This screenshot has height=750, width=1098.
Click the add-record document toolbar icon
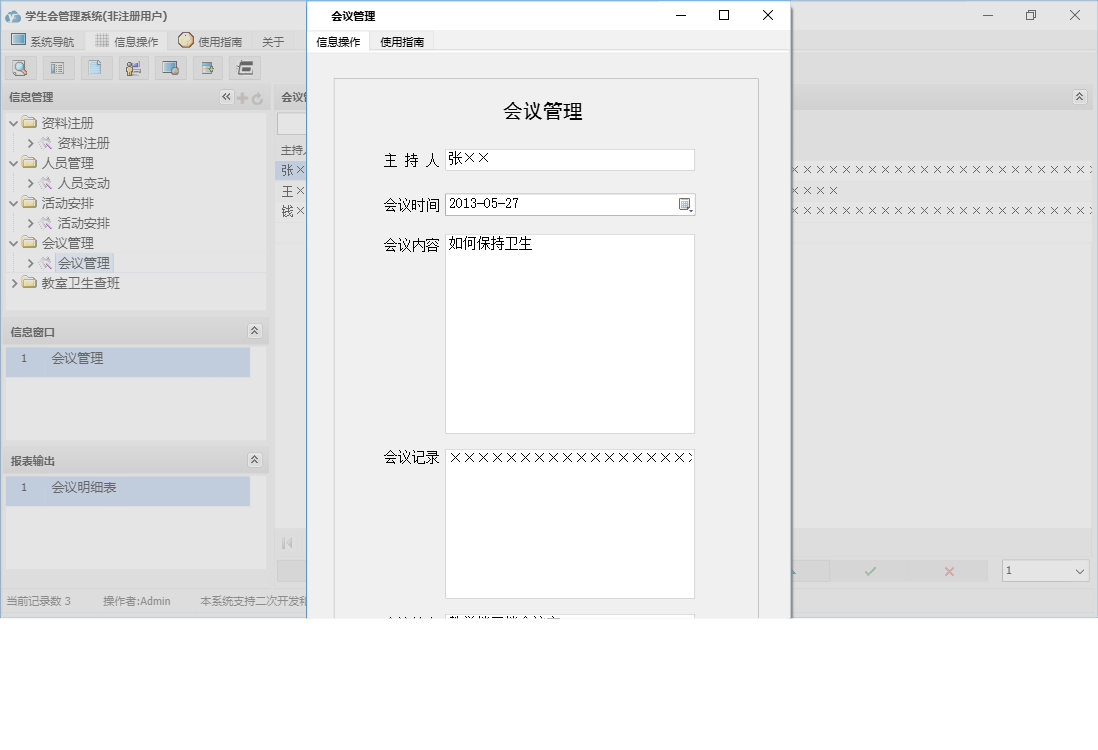pos(207,67)
